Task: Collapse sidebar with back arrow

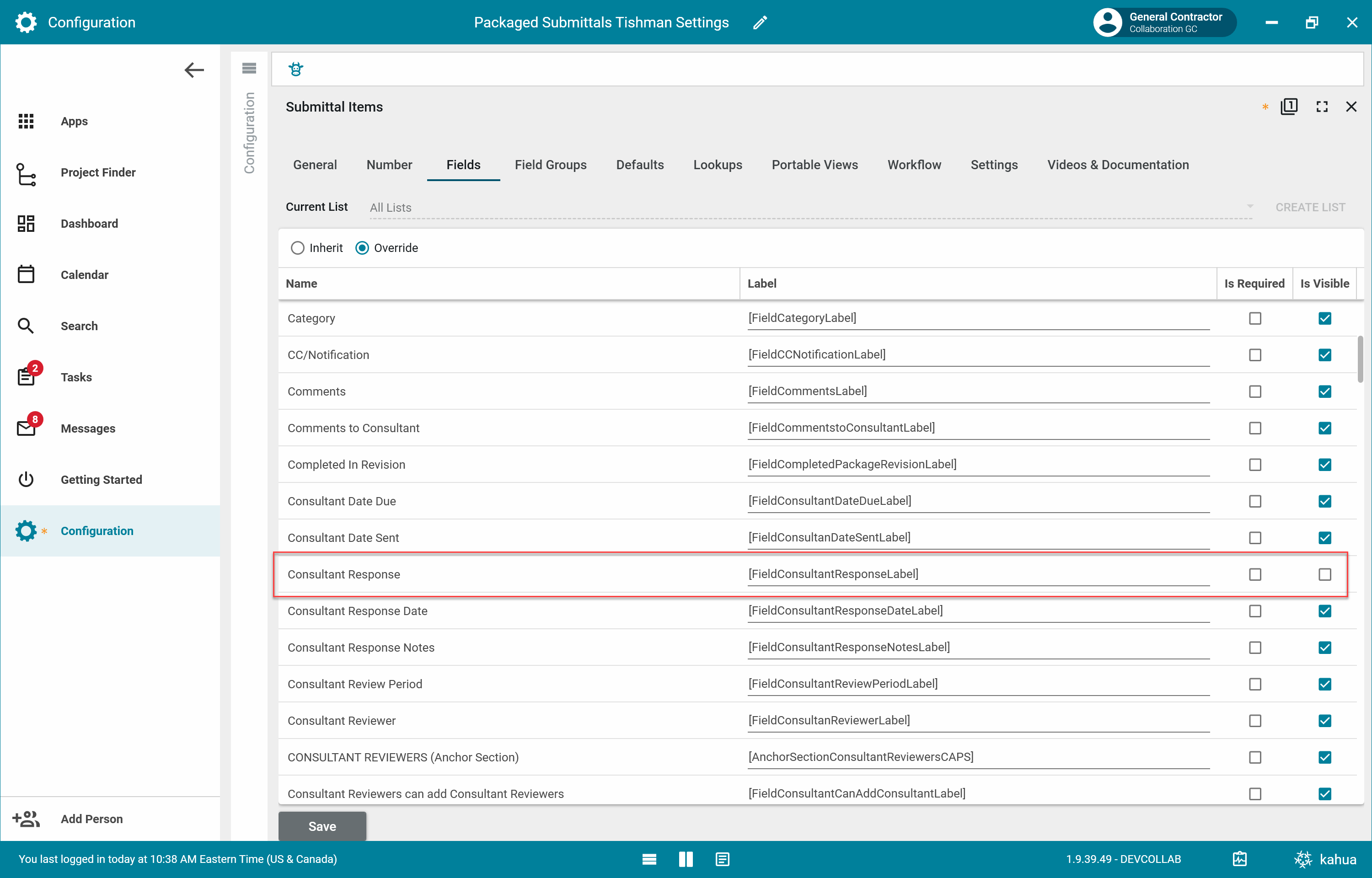Action: 194,70
